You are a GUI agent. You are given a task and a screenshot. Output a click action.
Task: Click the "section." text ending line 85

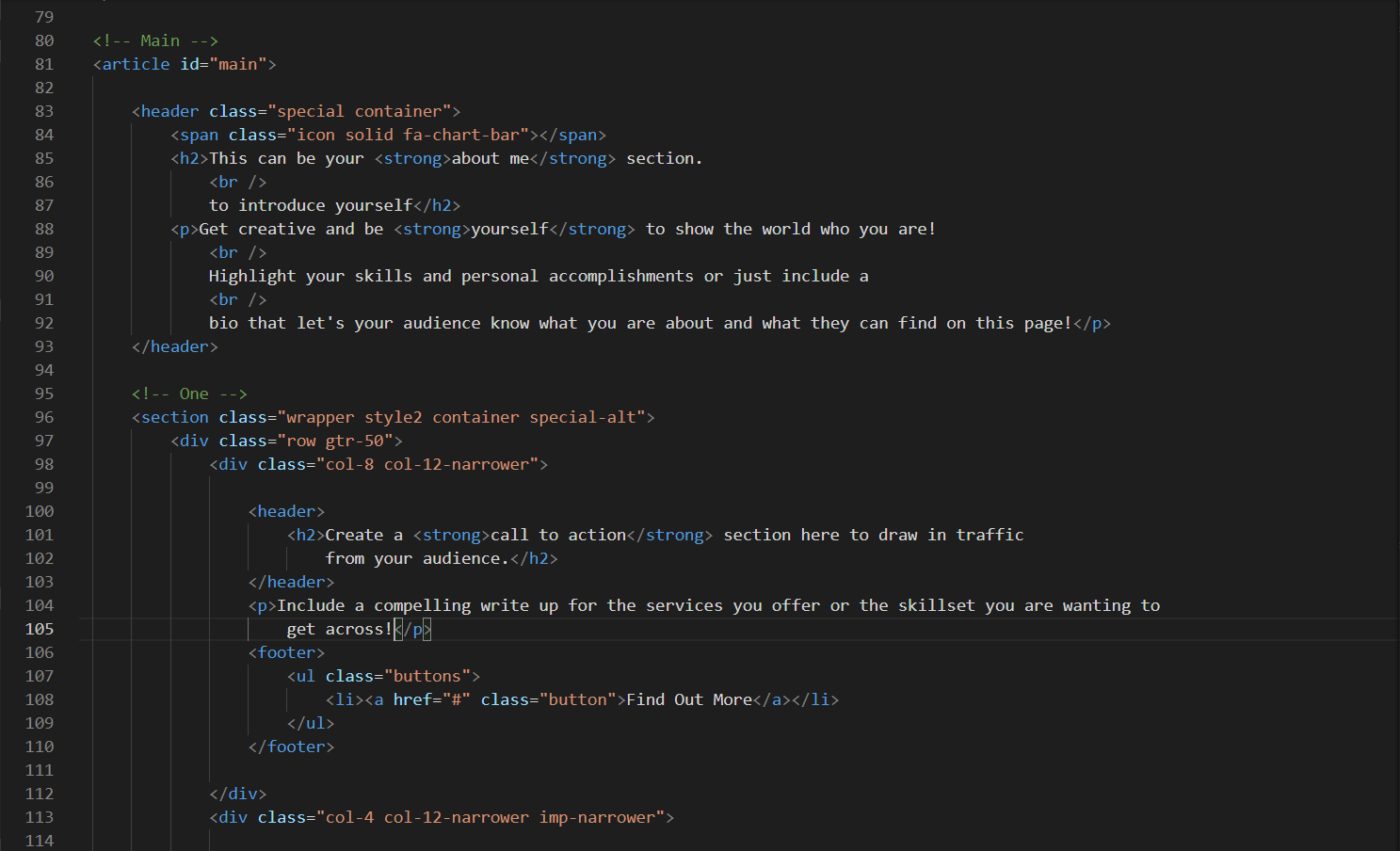coord(665,158)
